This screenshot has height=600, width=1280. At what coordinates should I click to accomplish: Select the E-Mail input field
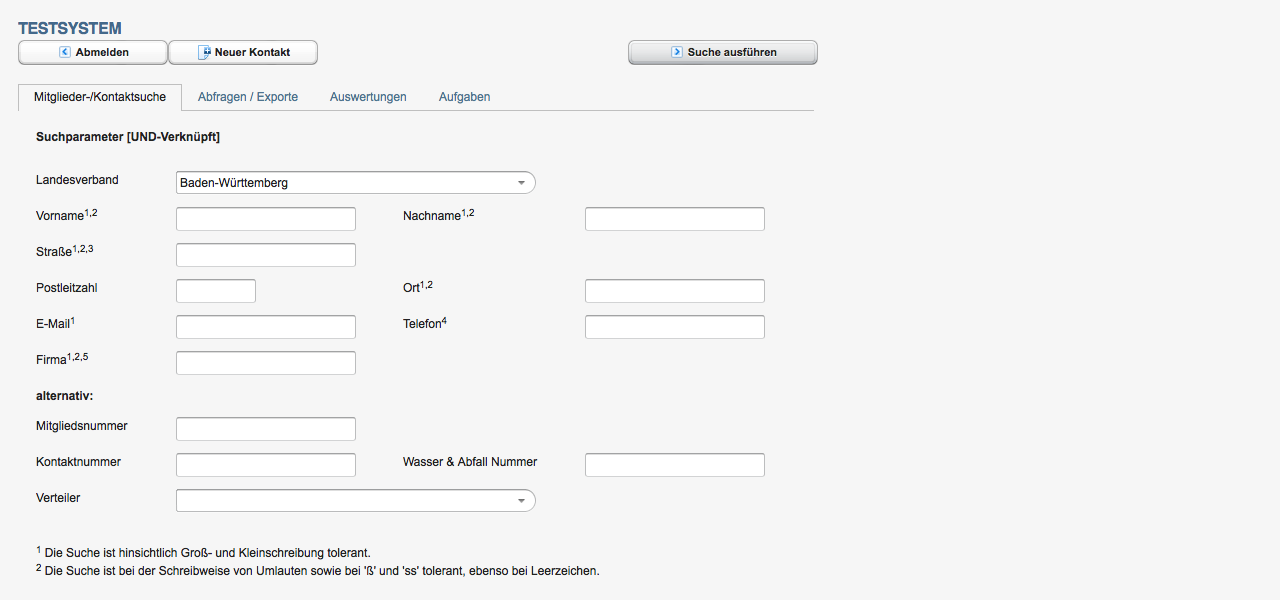click(266, 327)
